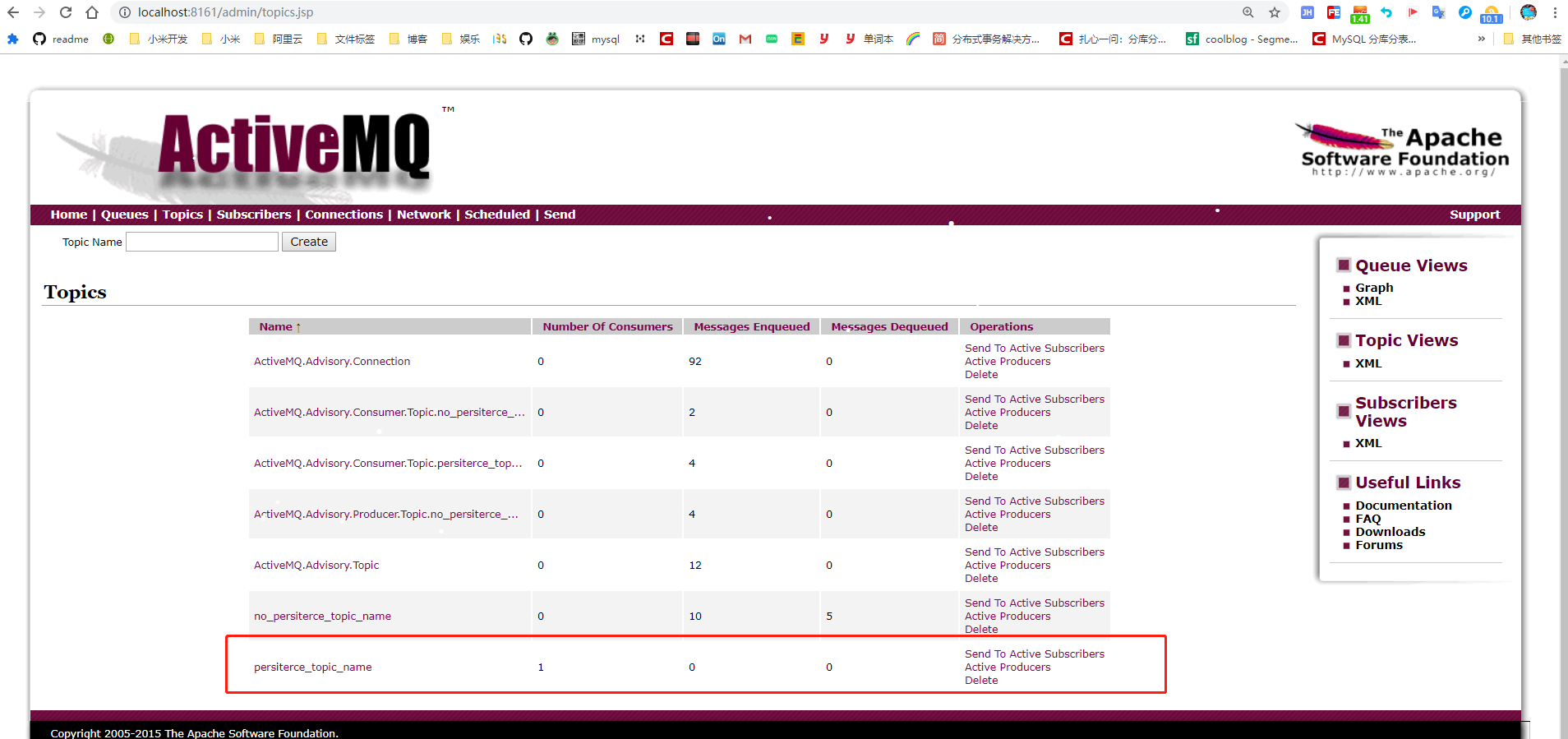Open the Subscribers navigation item

point(254,215)
